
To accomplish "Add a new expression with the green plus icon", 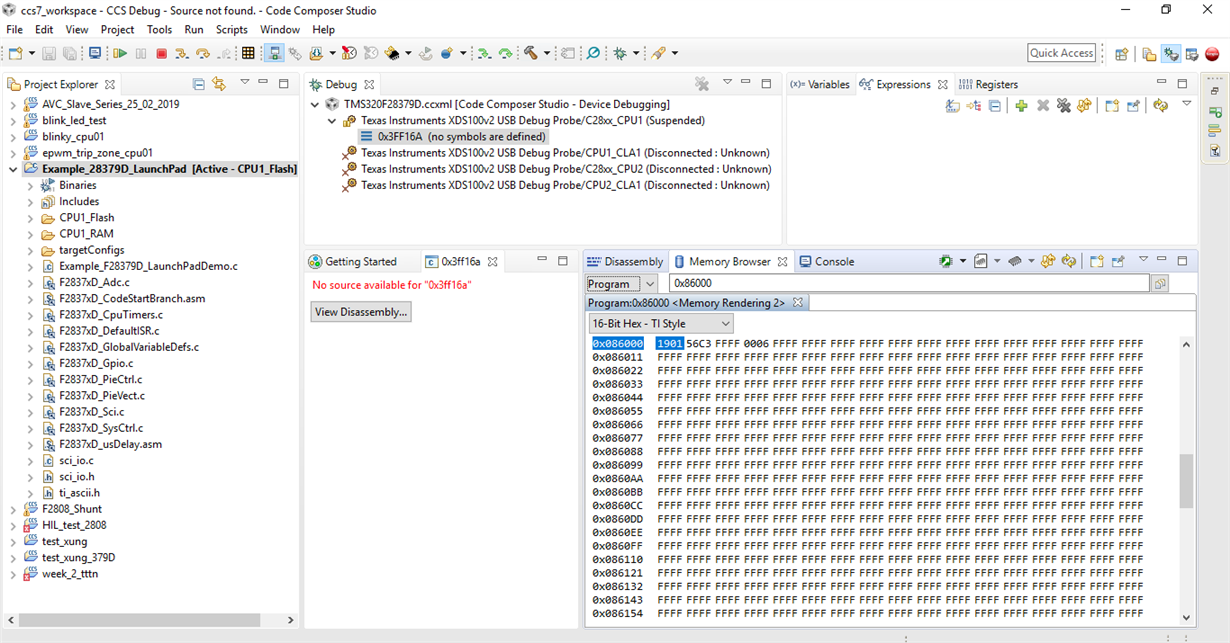I will tap(1021, 106).
